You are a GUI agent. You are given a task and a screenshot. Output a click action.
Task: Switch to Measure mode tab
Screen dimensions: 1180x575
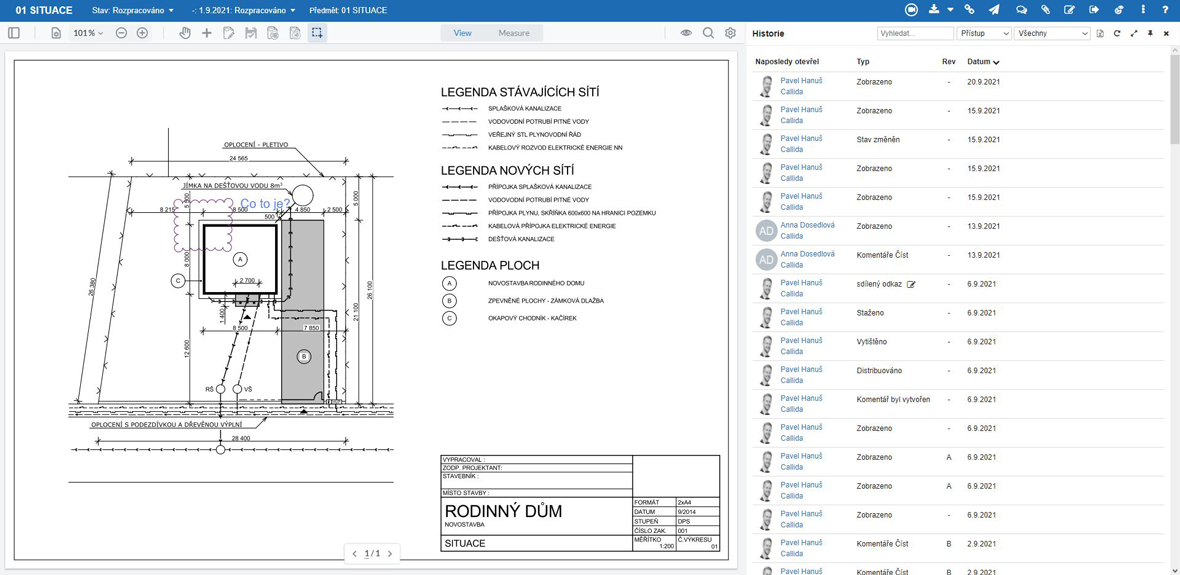(513, 33)
